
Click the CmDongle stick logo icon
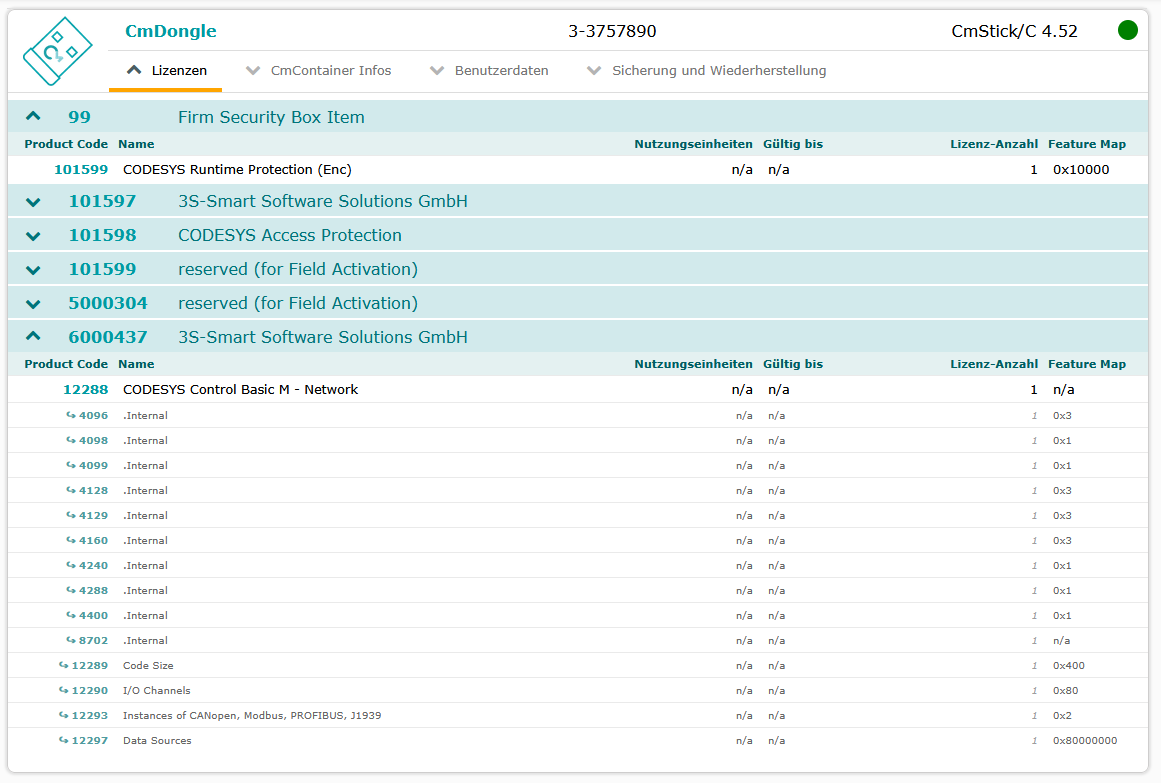(x=57, y=51)
